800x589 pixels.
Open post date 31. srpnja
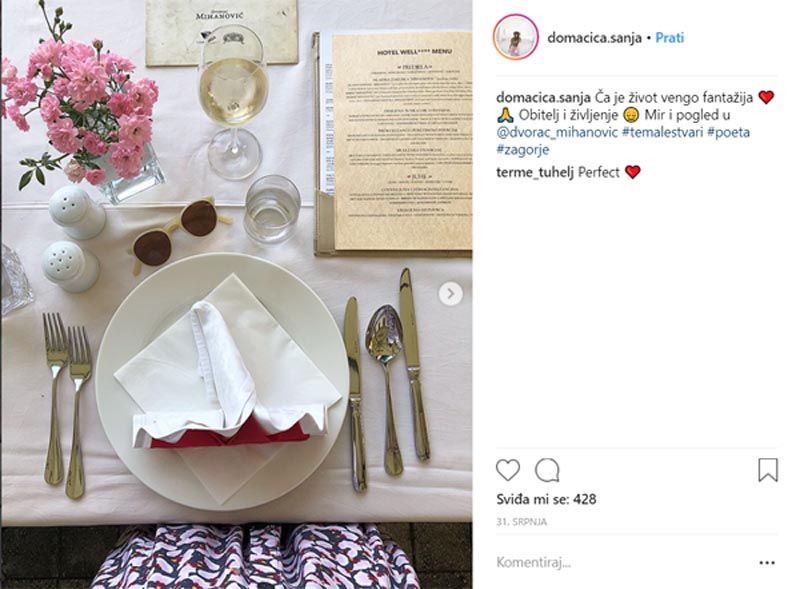(521, 522)
